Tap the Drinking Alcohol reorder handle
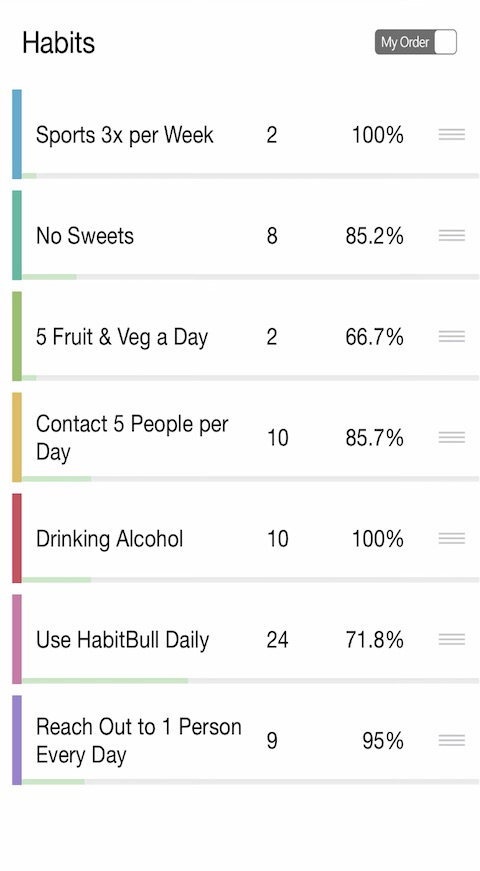Screen dimensions: 480x871 [x=451, y=538]
